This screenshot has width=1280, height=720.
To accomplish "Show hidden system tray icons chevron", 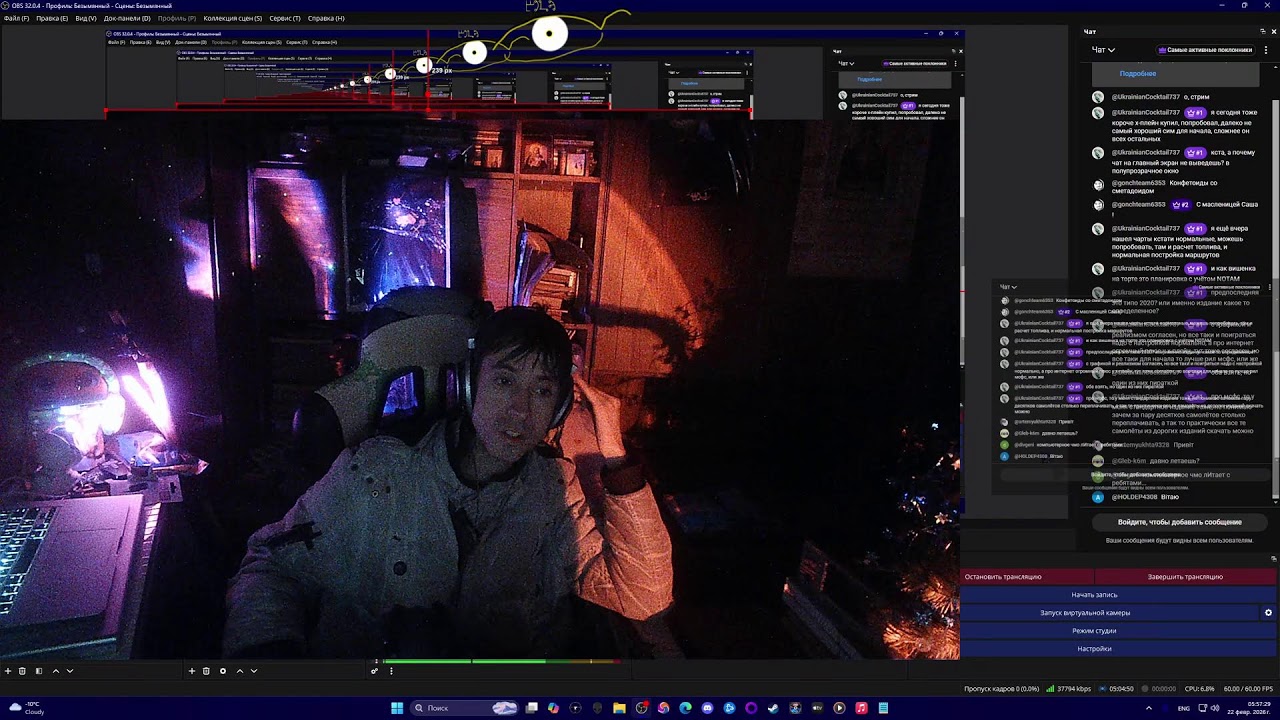I will click(x=1148, y=708).
